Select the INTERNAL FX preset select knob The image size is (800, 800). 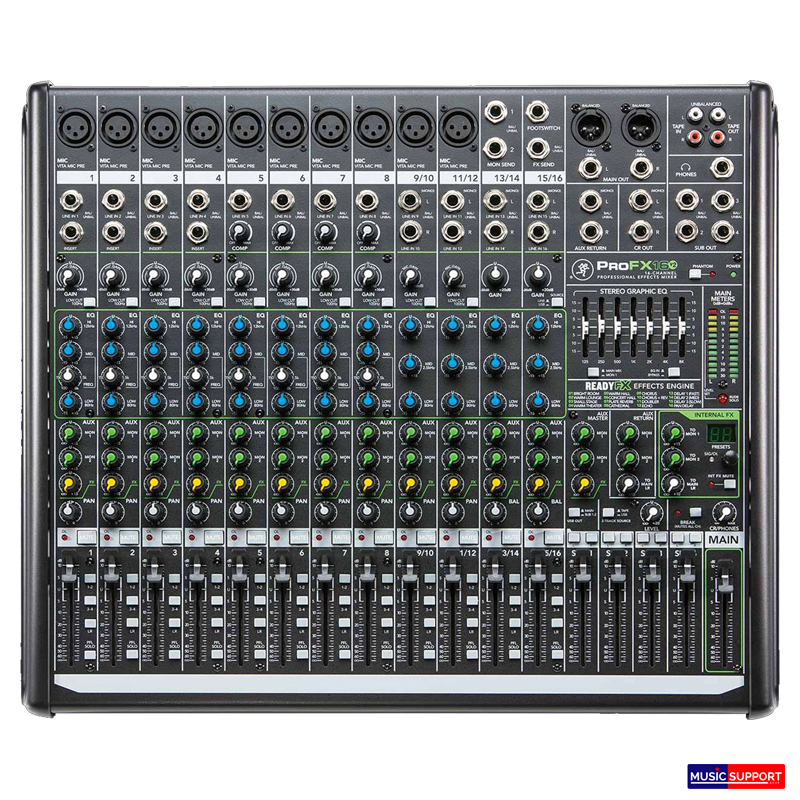(730, 459)
